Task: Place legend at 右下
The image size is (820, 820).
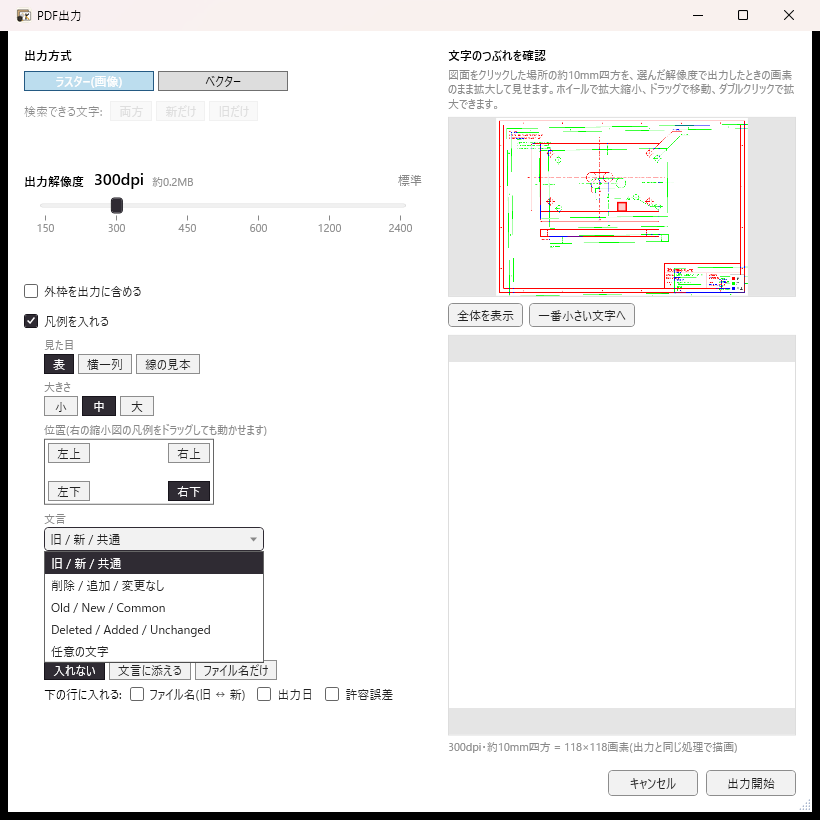Action: pyautogui.click(x=189, y=491)
